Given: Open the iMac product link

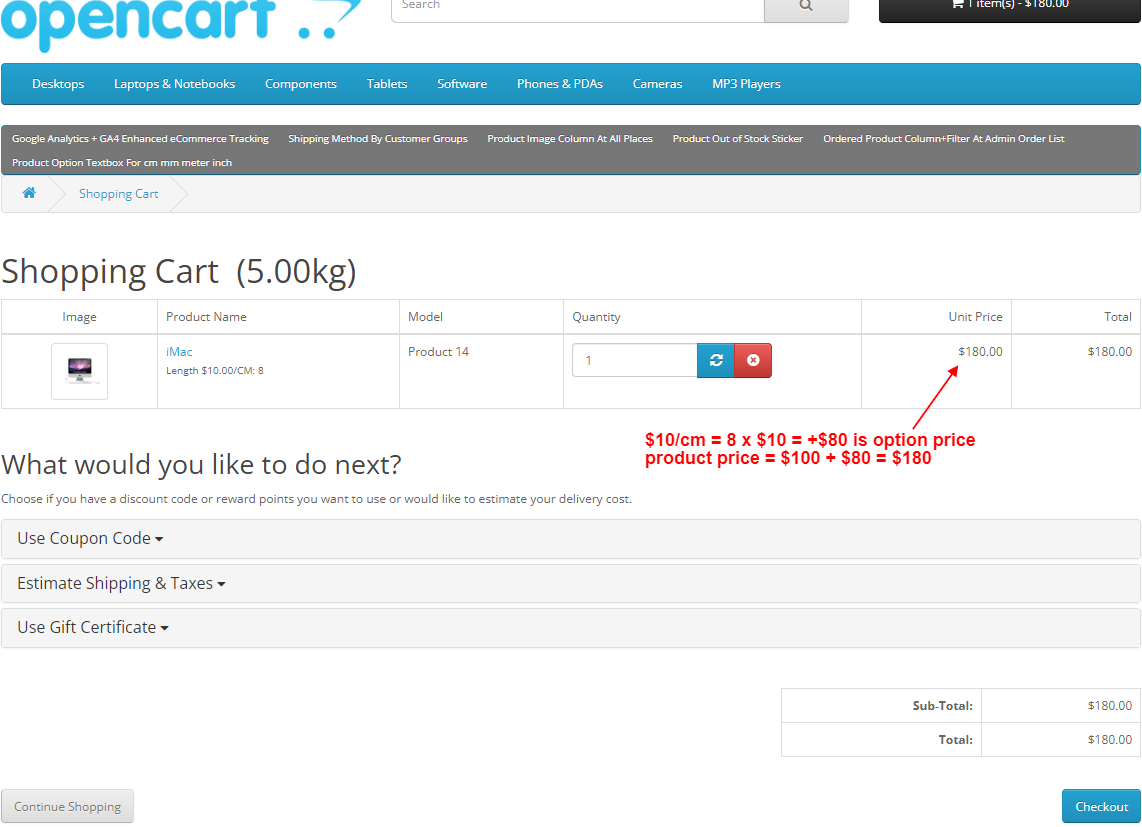Looking at the screenshot, I should (x=179, y=351).
